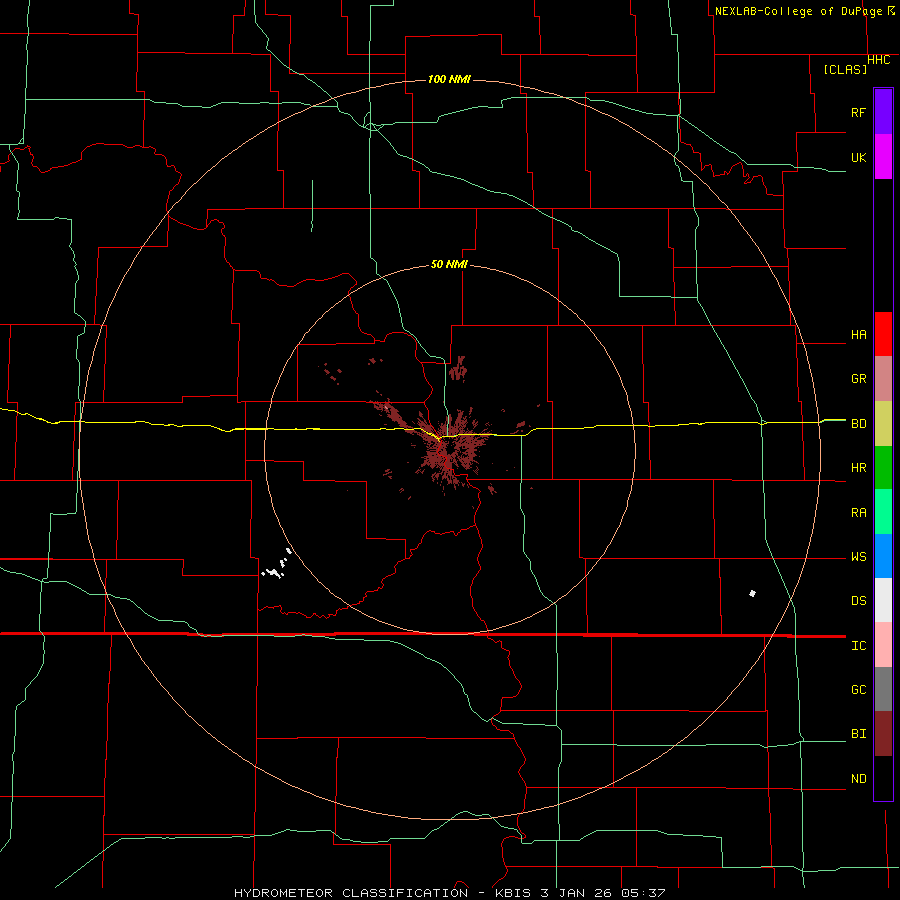Click the '100 NMI' range ring label
The image size is (900, 900).
tap(449, 79)
